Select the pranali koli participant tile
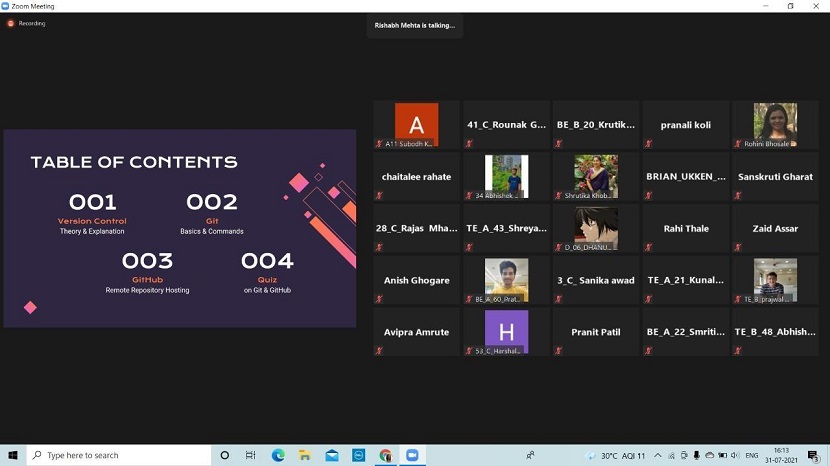Viewport: 830px width, 466px height. pyautogui.click(x=685, y=125)
